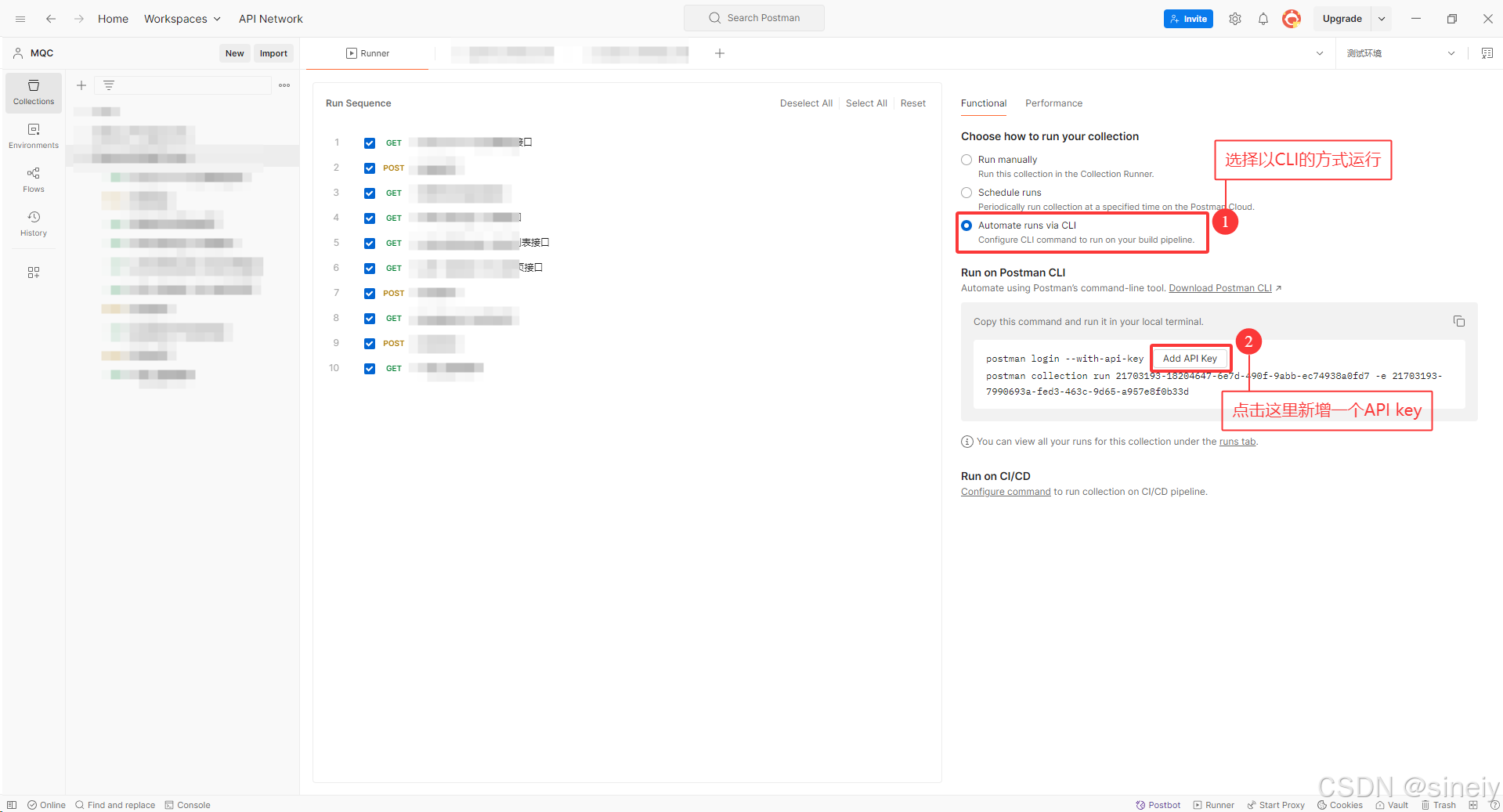Click the Add API Key button
1503x812 pixels.
pyautogui.click(x=1190, y=359)
